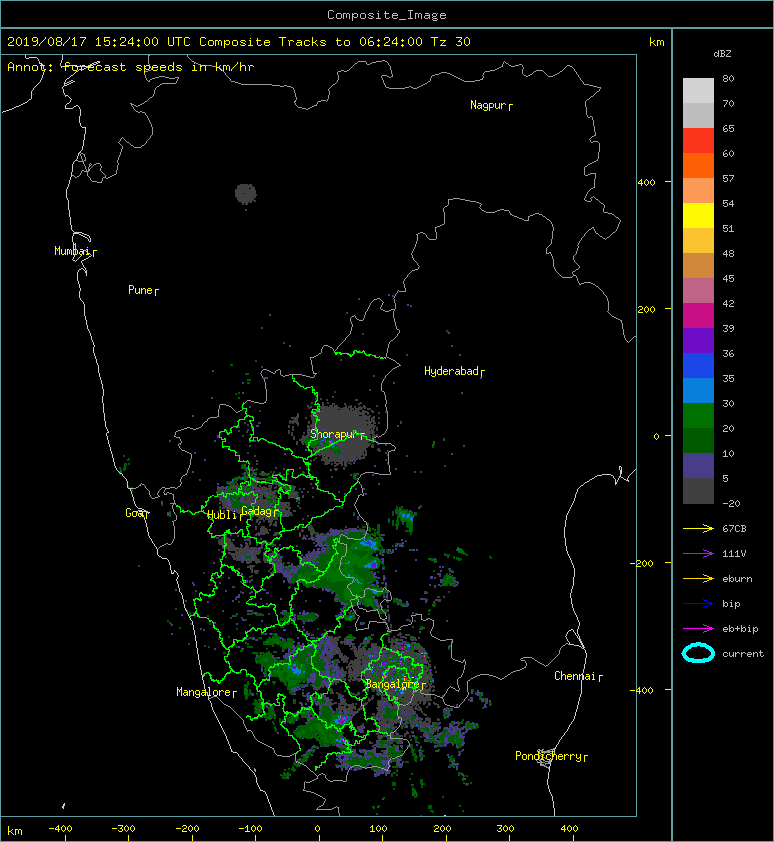Select the '42' value on dBZ scale
Screen dimensions: 774x842
click(x=728, y=303)
